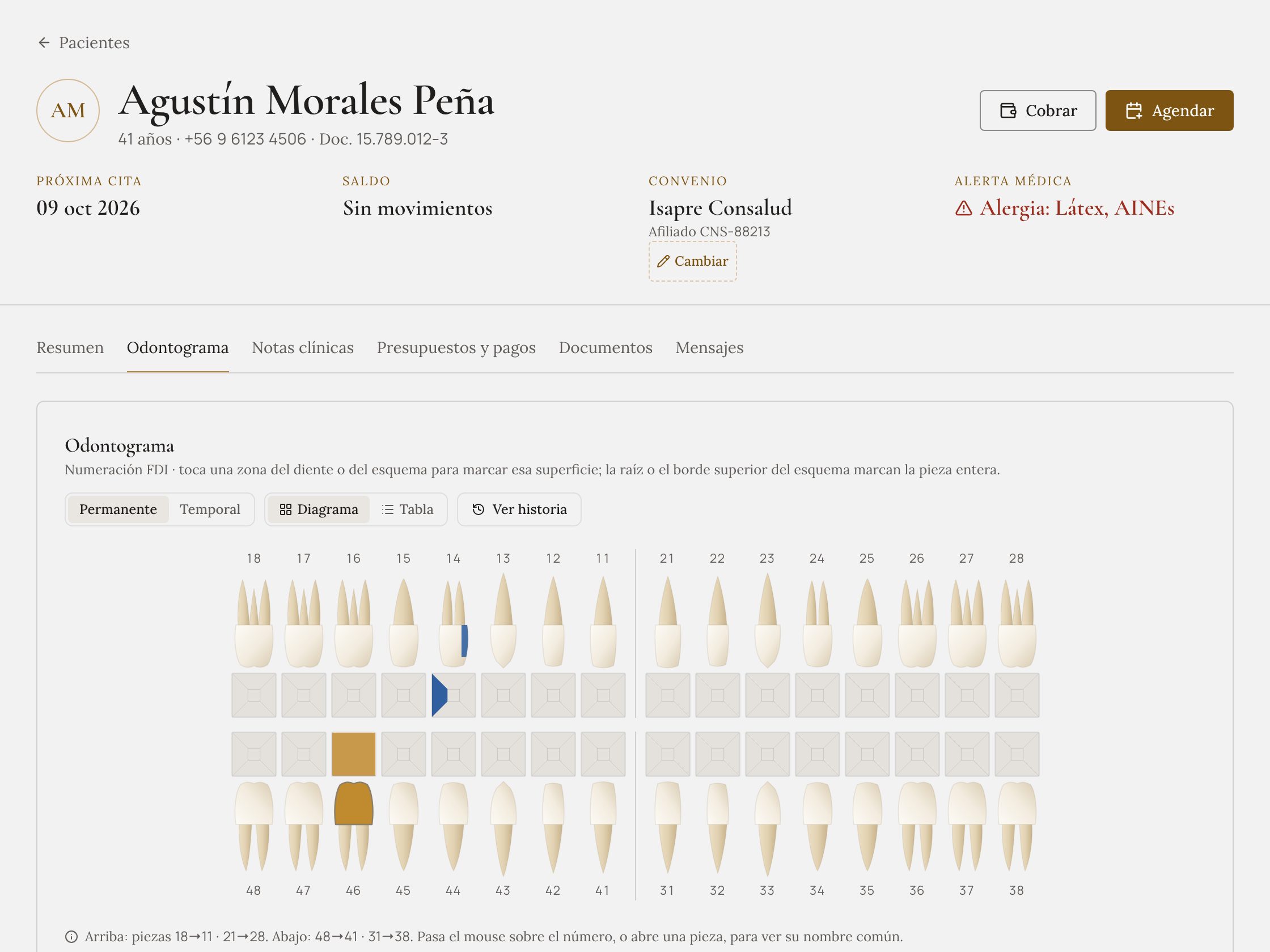Click the AM patient avatar
This screenshot has width=1270, height=952.
(x=67, y=110)
